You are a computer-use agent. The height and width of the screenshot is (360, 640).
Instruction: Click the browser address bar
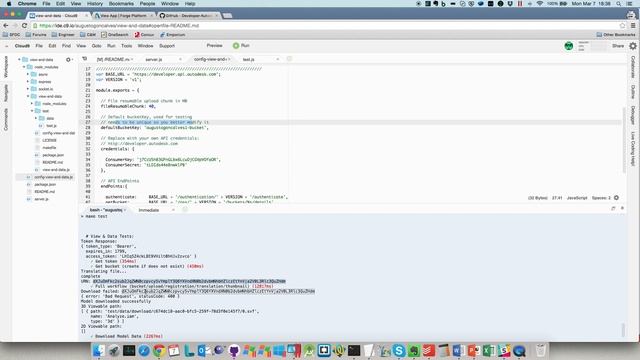(327, 25)
